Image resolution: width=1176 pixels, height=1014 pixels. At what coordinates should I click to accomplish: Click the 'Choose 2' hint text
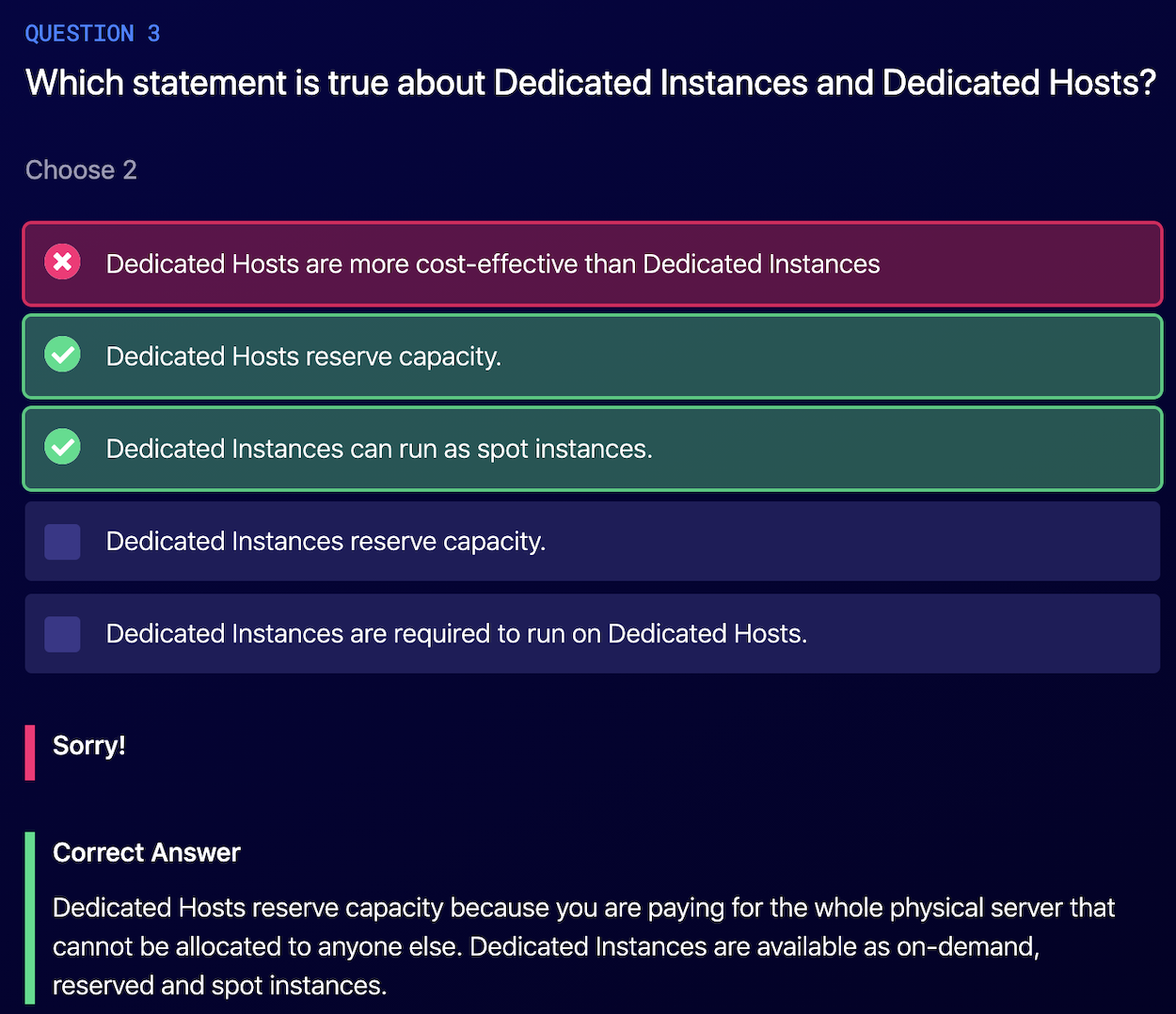coord(81,170)
